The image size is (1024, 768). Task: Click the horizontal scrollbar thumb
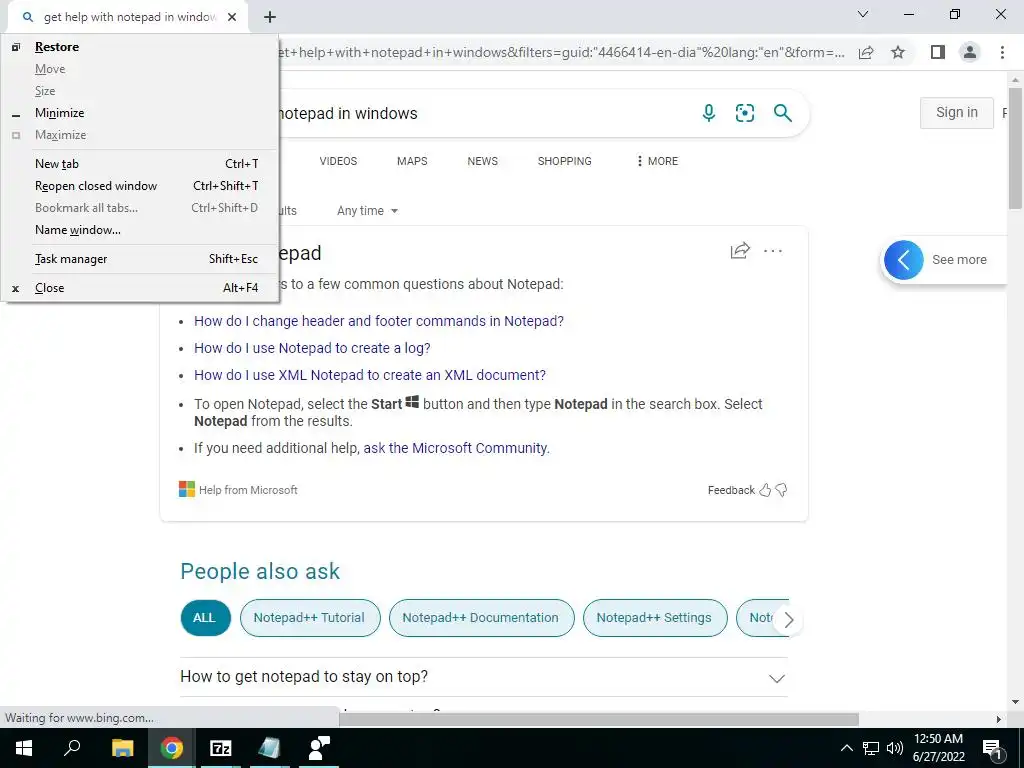point(599,719)
